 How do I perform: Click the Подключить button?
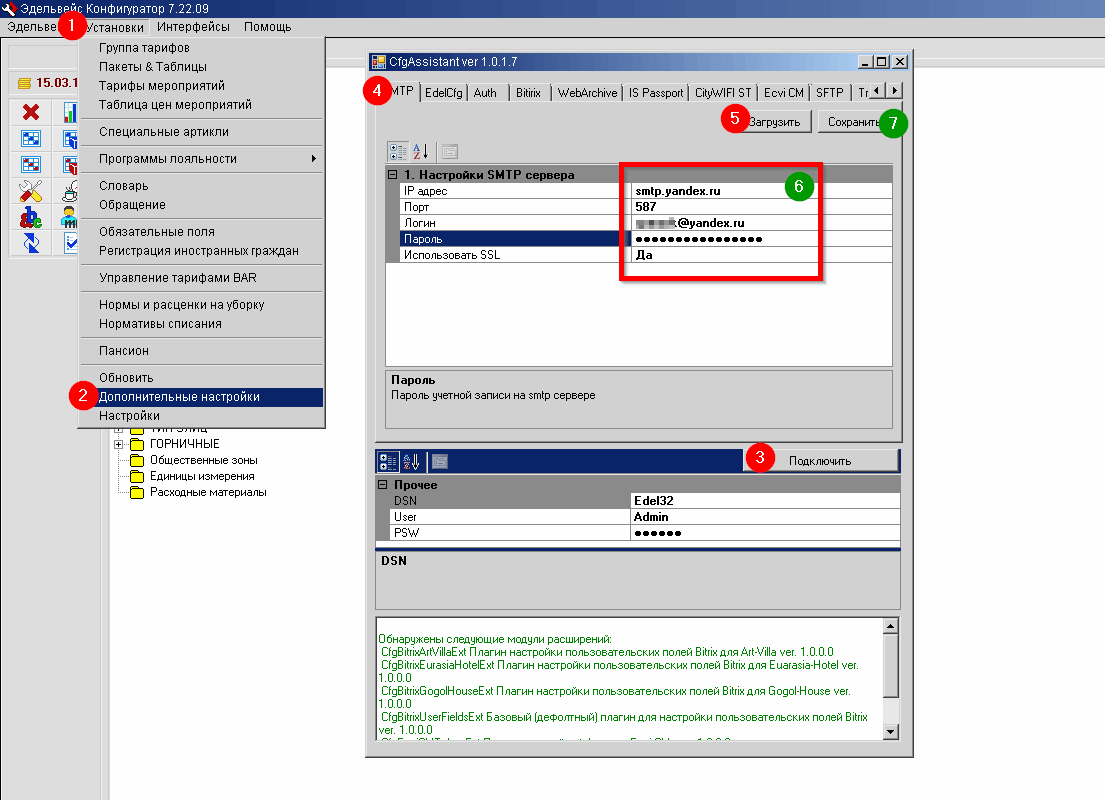point(819,461)
